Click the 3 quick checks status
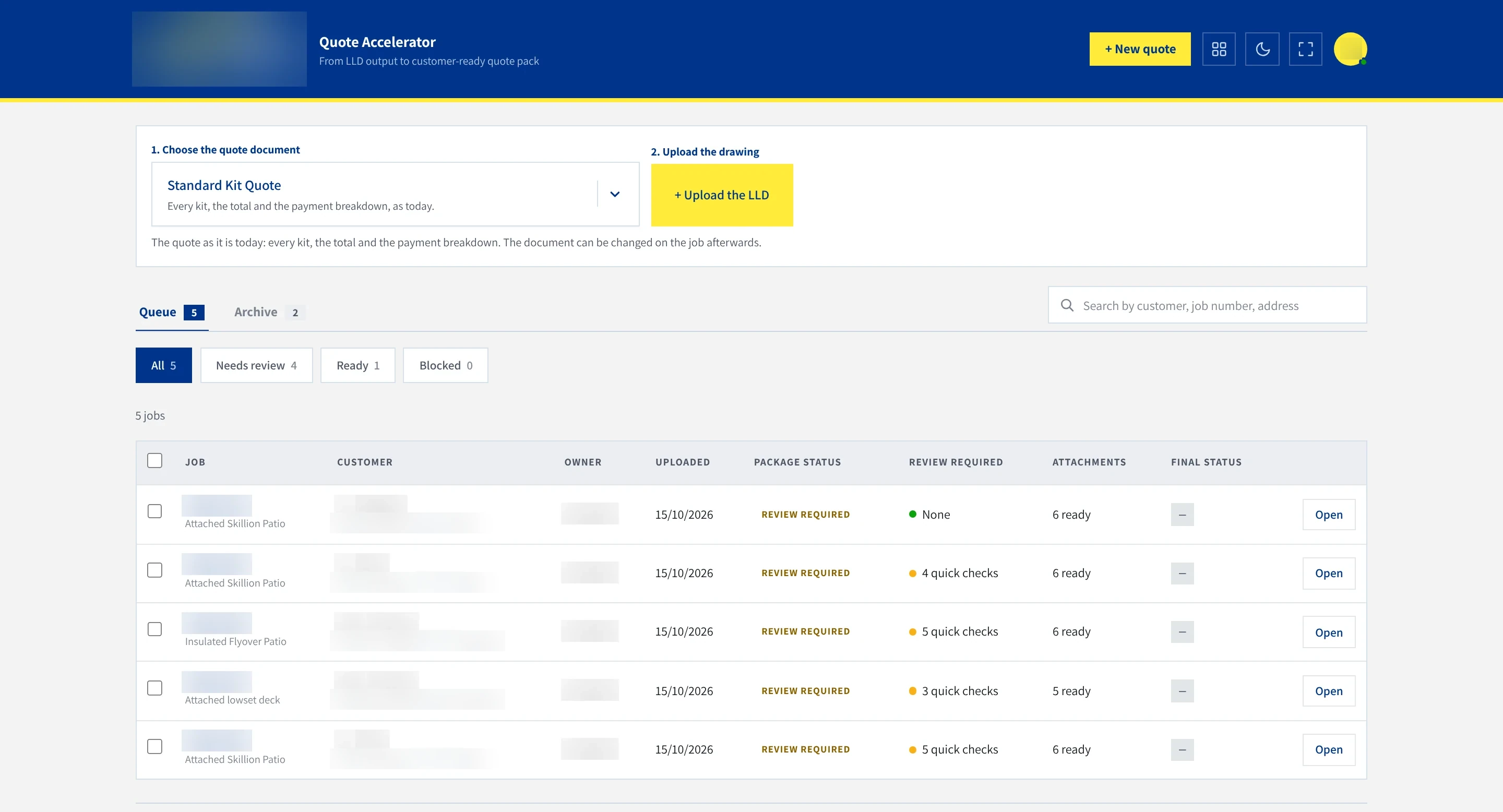This screenshot has width=1503, height=812. click(x=953, y=690)
